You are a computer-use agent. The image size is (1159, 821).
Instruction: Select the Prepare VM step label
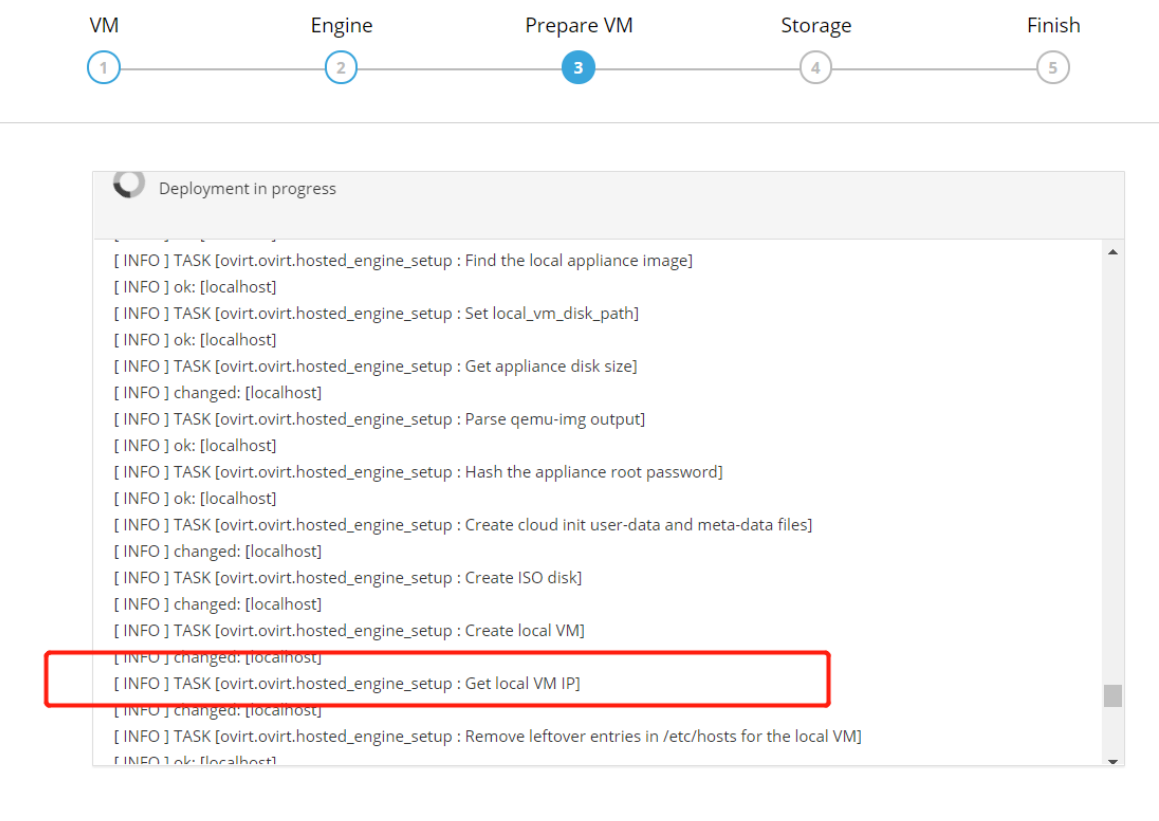578,26
